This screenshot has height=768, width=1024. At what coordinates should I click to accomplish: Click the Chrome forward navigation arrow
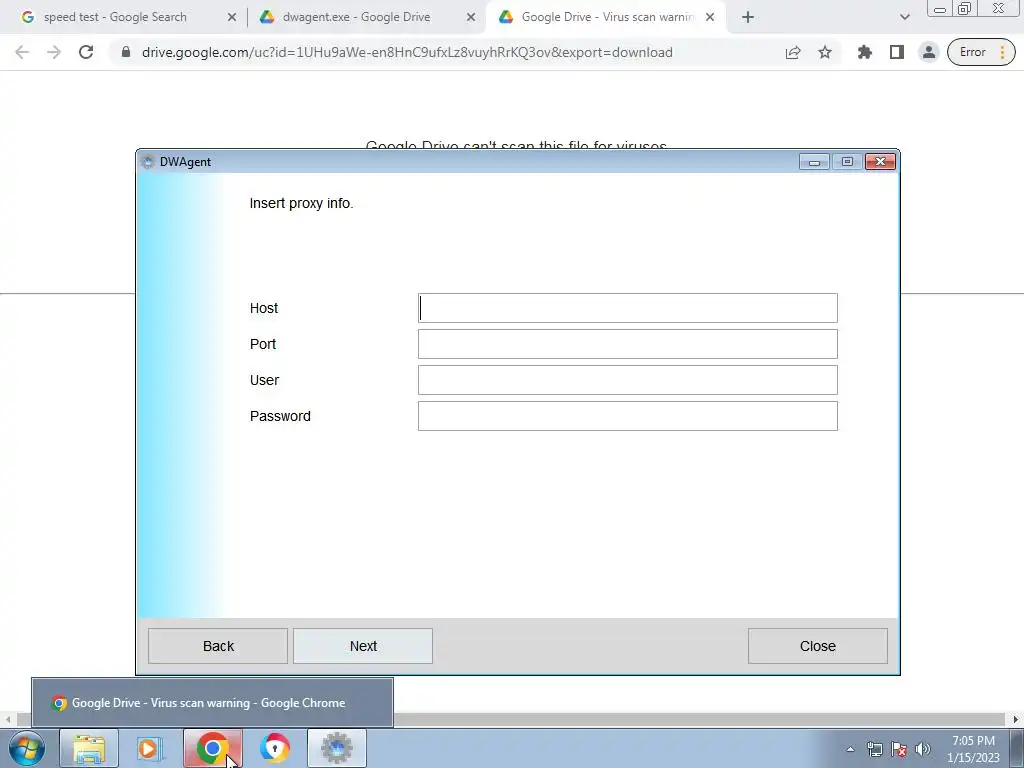[54, 52]
